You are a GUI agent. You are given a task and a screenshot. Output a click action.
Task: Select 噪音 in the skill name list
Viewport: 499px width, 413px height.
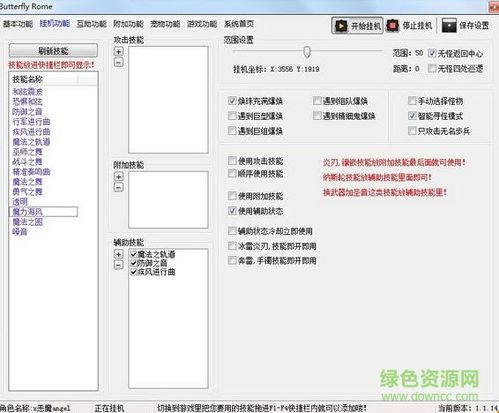pos(20,232)
